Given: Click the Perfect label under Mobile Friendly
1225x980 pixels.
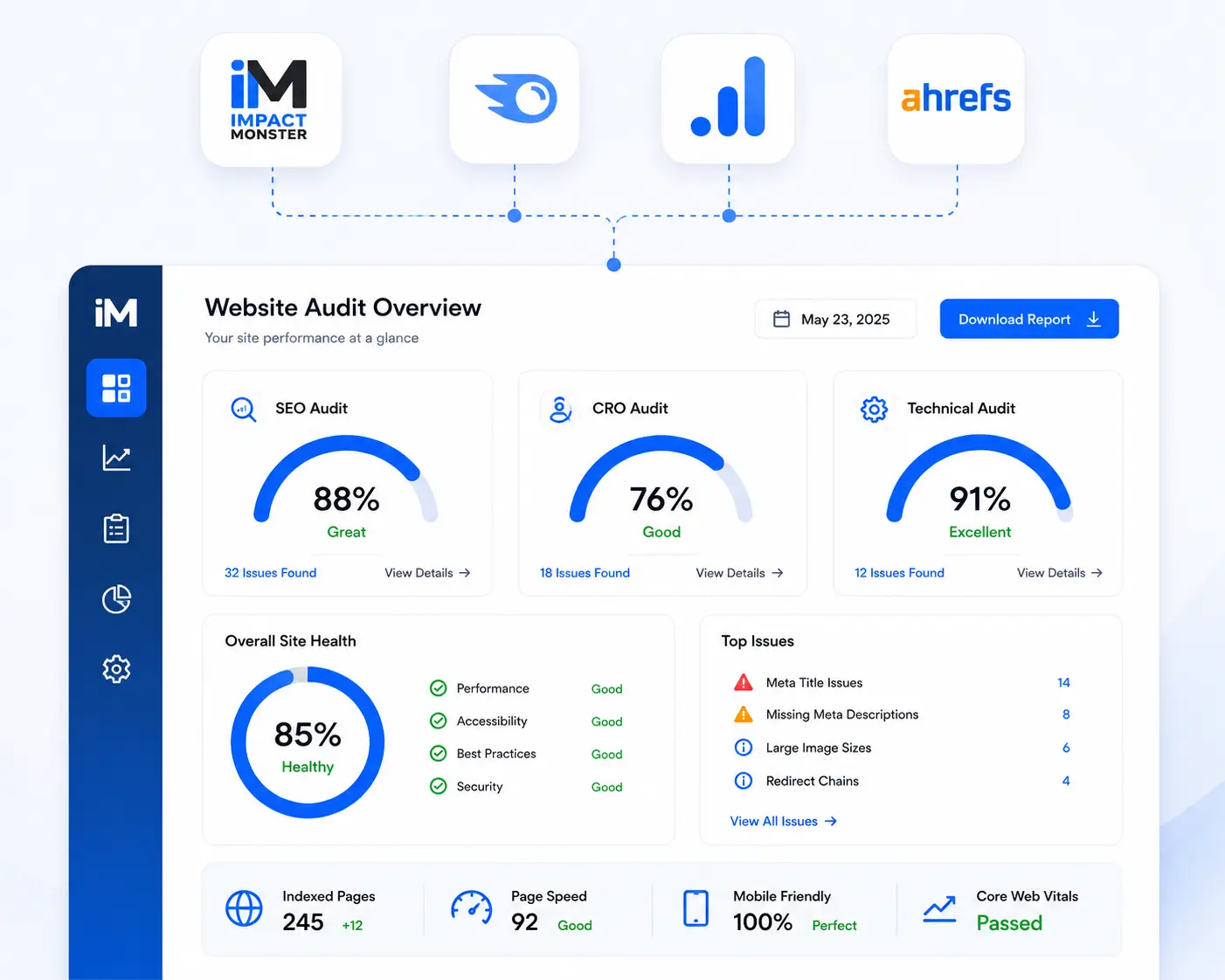Looking at the screenshot, I should tap(834, 926).
